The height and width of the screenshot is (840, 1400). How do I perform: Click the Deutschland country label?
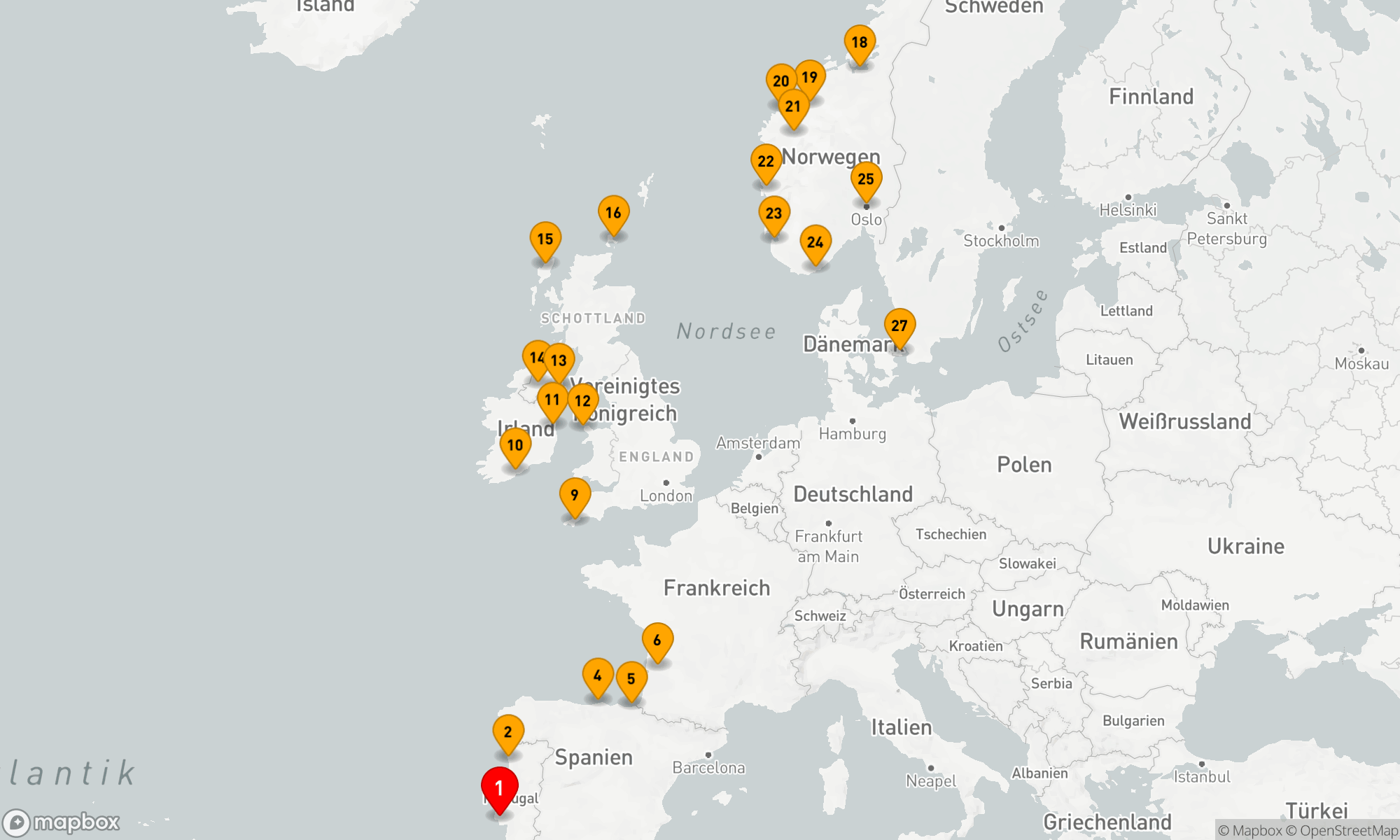point(853,494)
